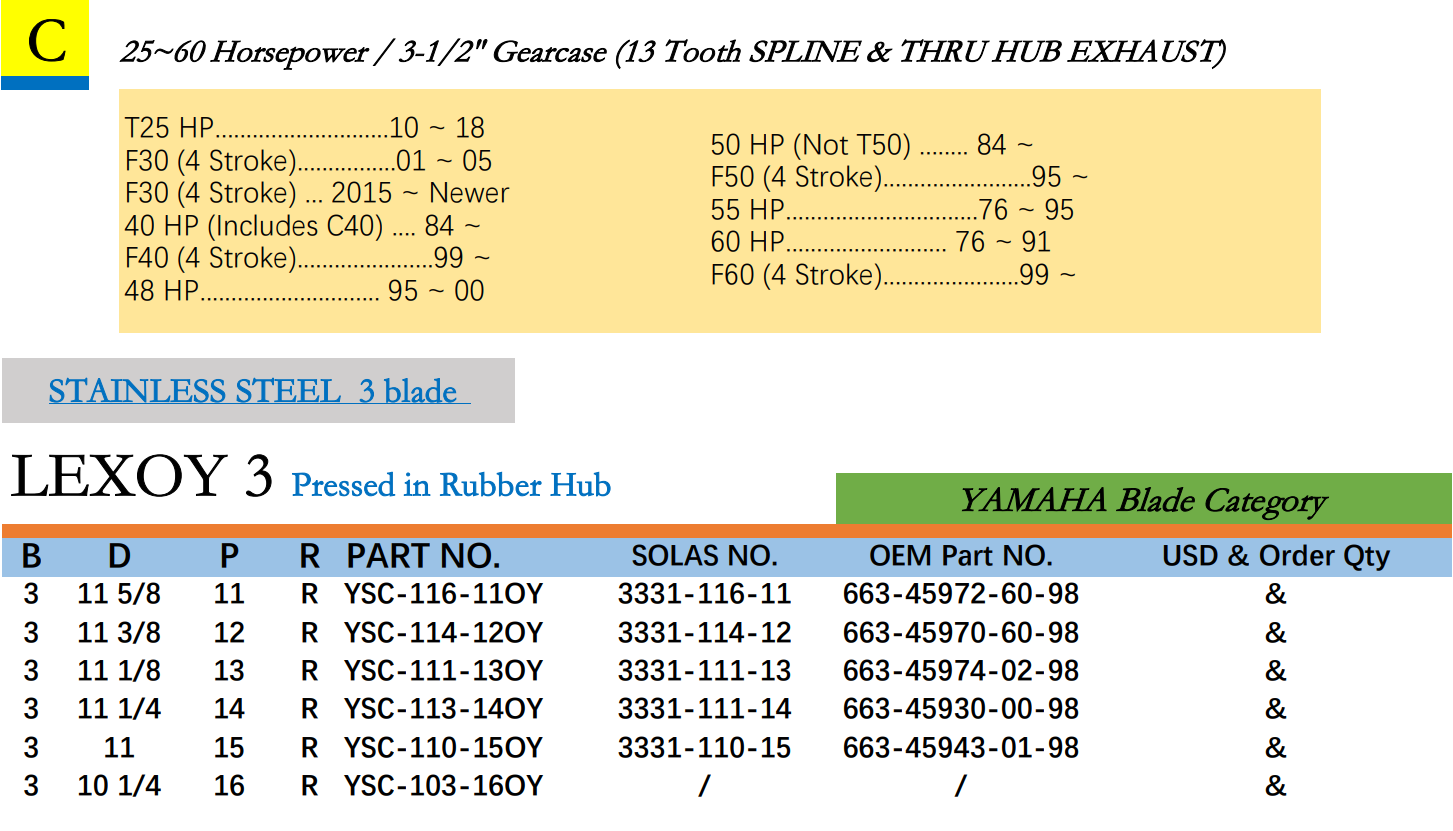Select the 48 HP 95 ~ 00 line
This screenshot has width=1453, height=831.
click(x=305, y=291)
